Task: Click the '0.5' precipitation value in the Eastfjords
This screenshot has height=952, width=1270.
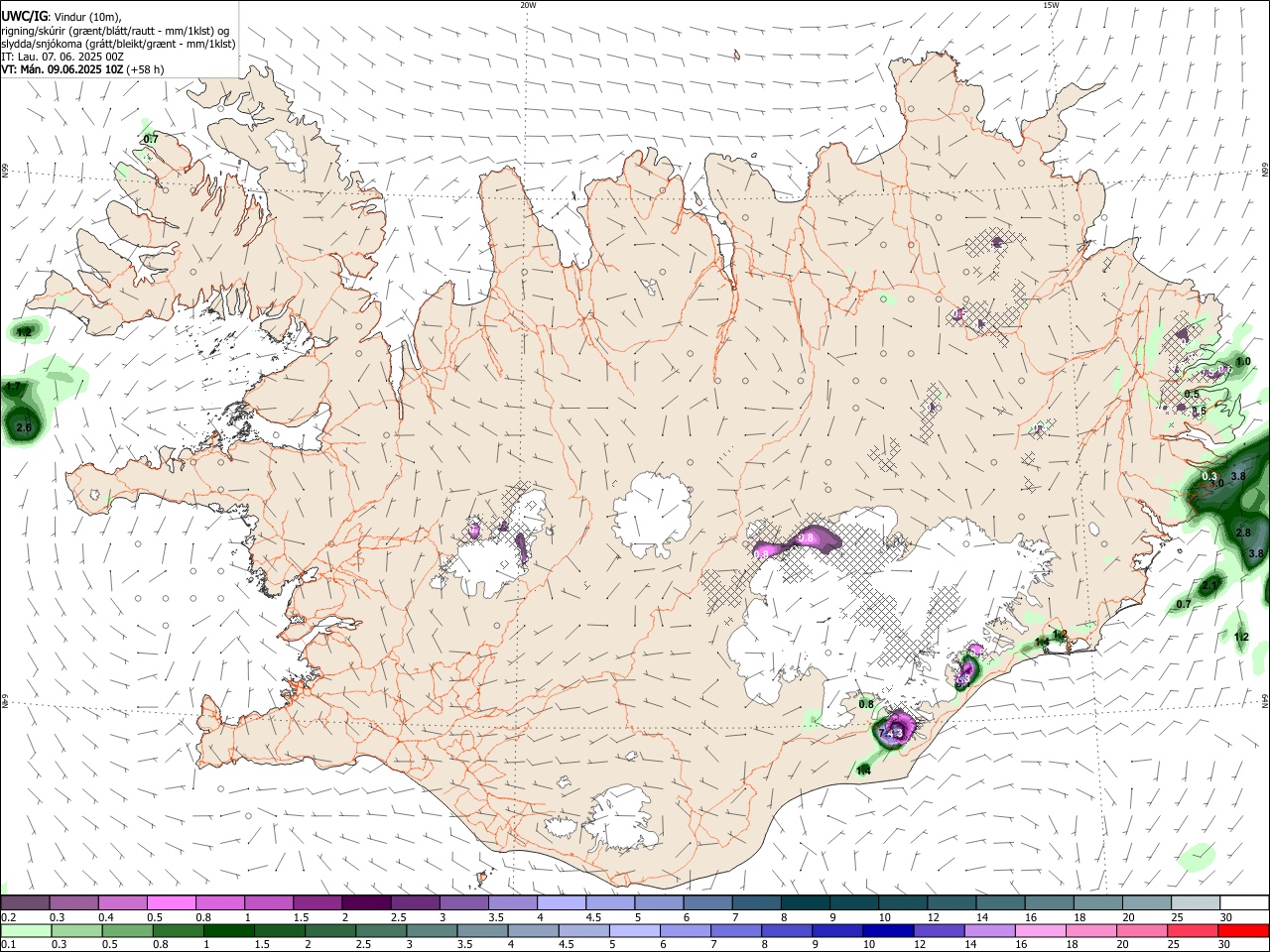Action: [1192, 394]
